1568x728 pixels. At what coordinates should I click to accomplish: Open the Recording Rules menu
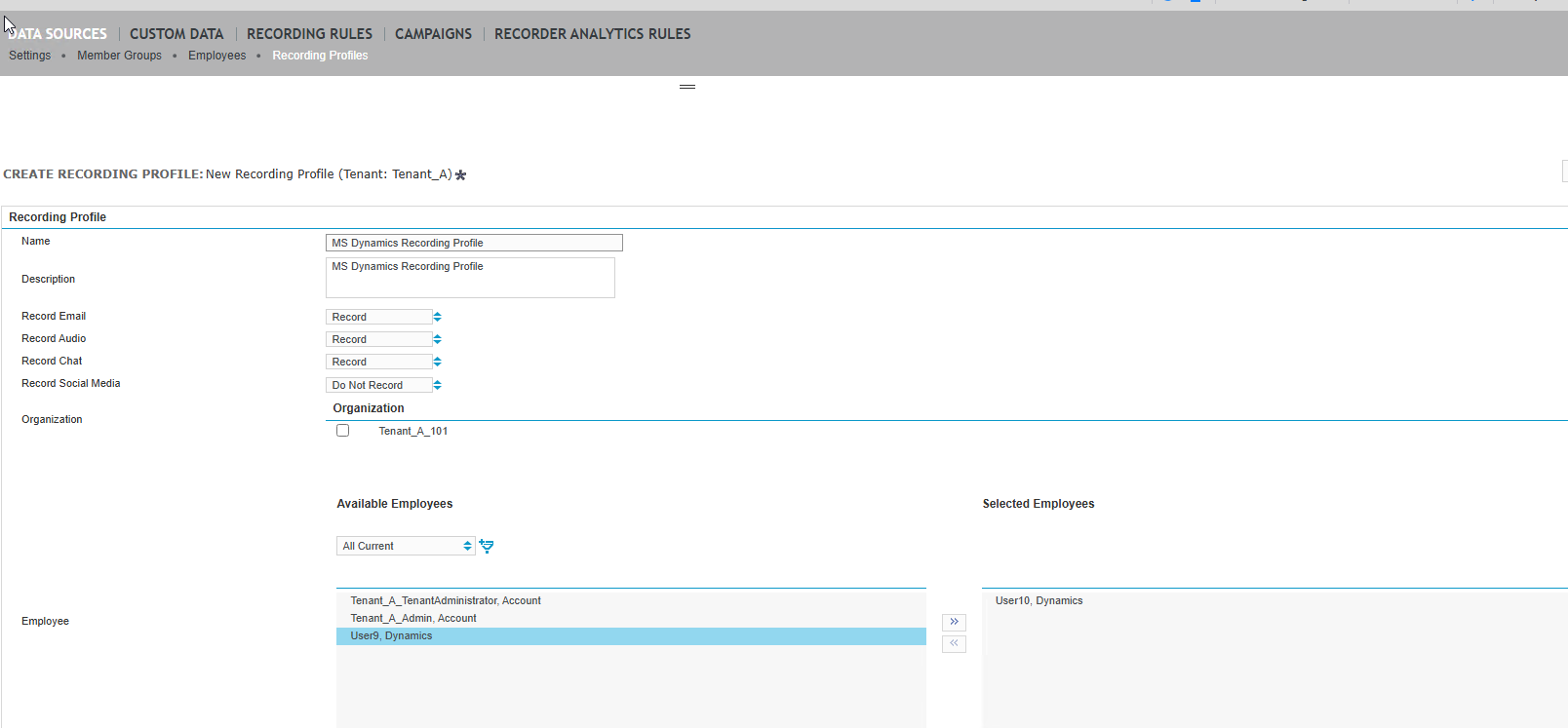[x=309, y=34]
